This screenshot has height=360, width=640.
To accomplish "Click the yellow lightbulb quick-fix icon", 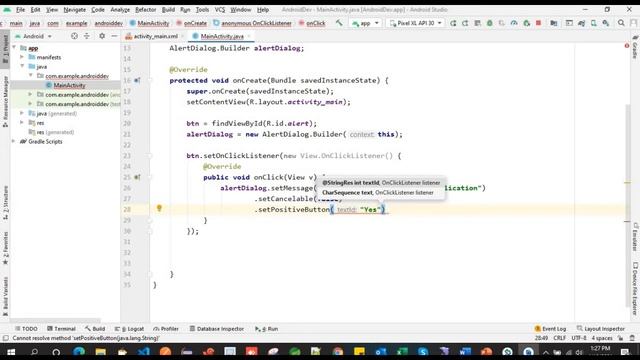I will click(159, 209).
